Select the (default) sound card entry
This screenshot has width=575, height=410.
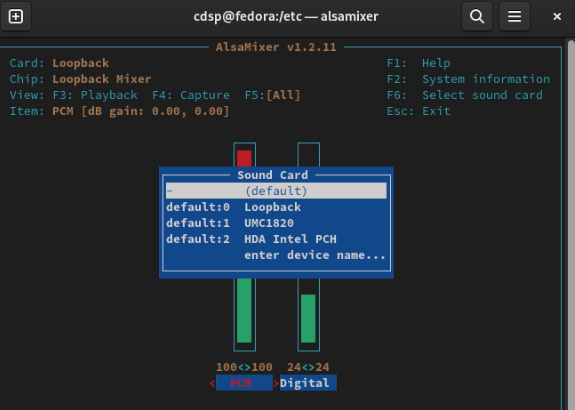(x=276, y=191)
